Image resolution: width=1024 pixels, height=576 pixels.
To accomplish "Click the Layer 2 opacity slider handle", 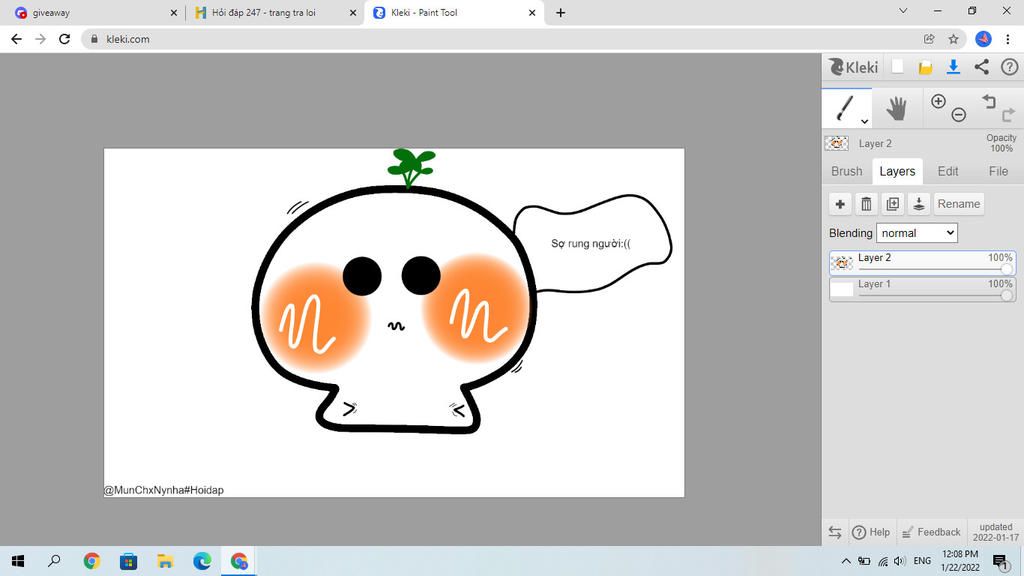I will click(x=1006, y=269).
